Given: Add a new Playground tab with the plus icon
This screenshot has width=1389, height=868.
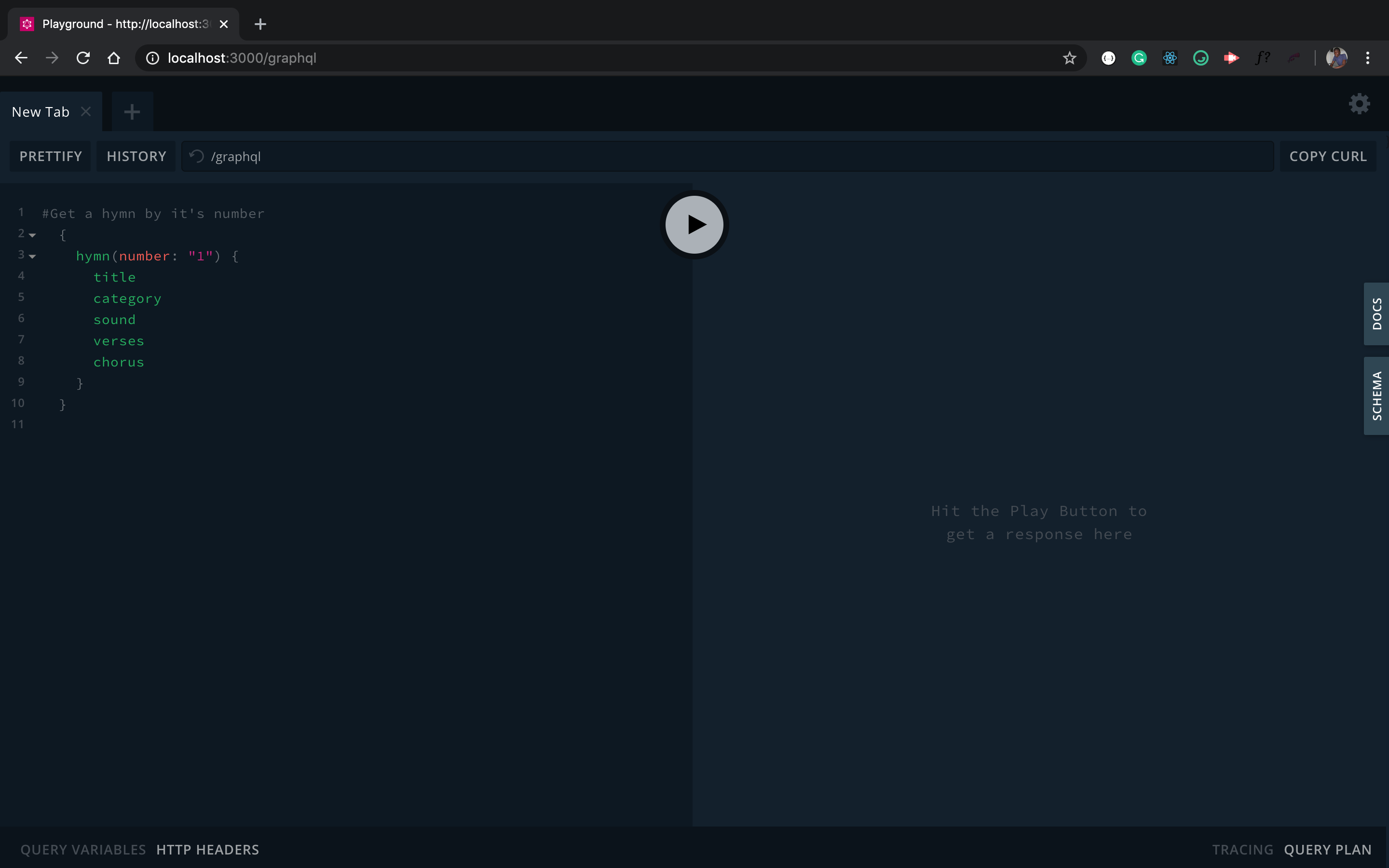Looking at the screenshot, I should pyautogui.click(x=132, y=111).
